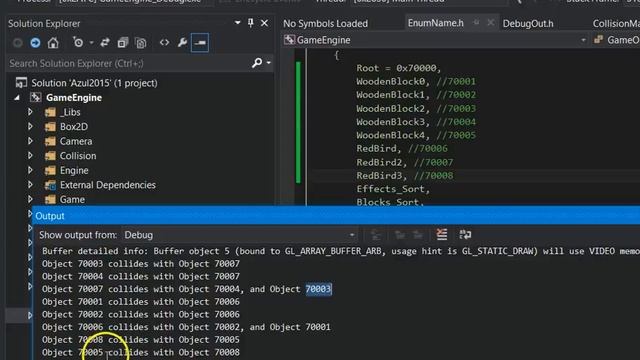Expand the Box2D folder

coord(30,127)
